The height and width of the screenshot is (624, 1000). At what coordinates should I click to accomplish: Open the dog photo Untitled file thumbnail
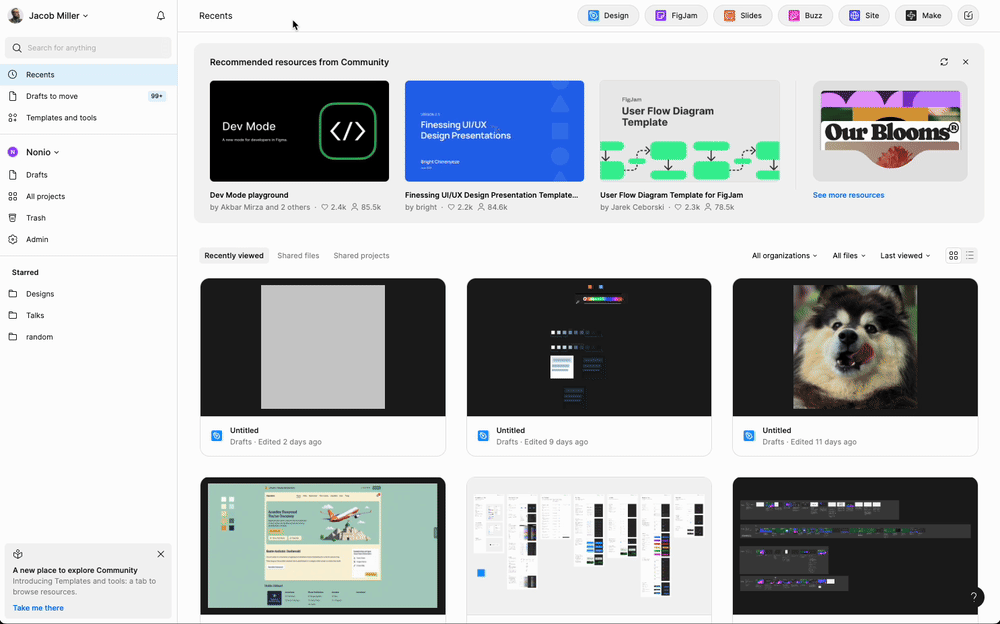(x=855, y=347)
